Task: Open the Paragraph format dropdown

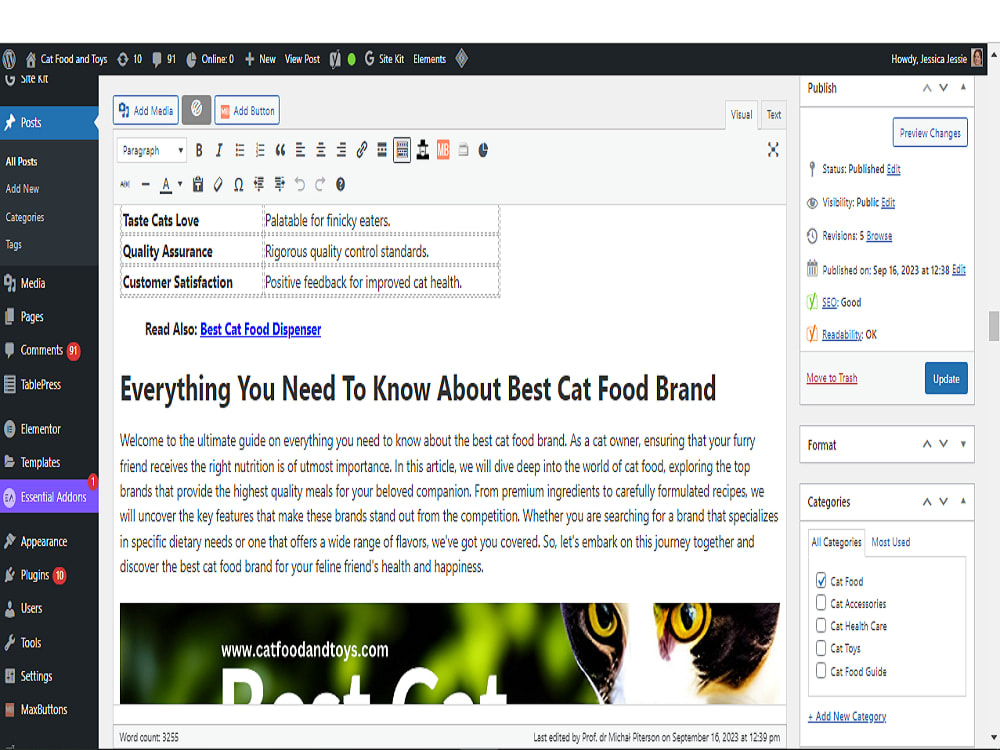Action: pos(152,151)
